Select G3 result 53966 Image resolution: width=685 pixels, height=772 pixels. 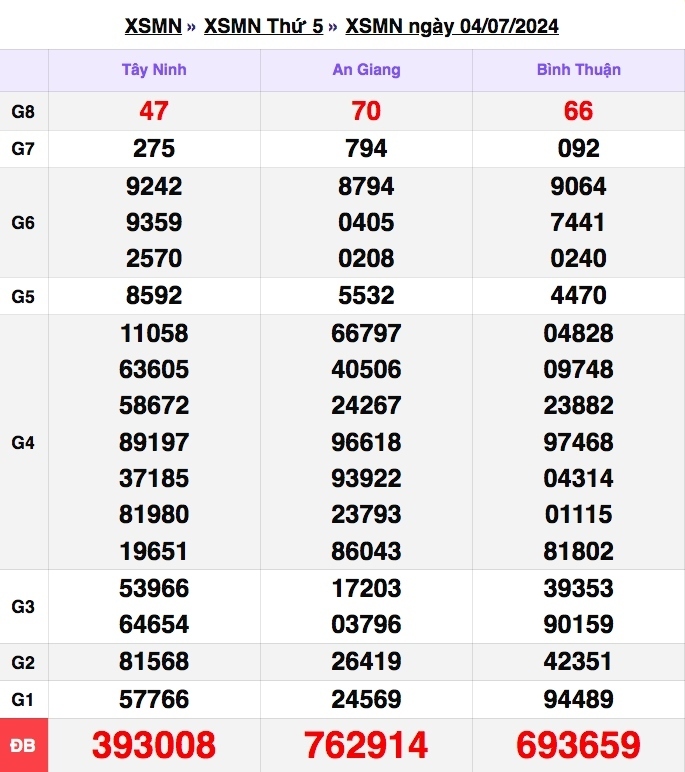pyautogui.click(x=154, y=588)
